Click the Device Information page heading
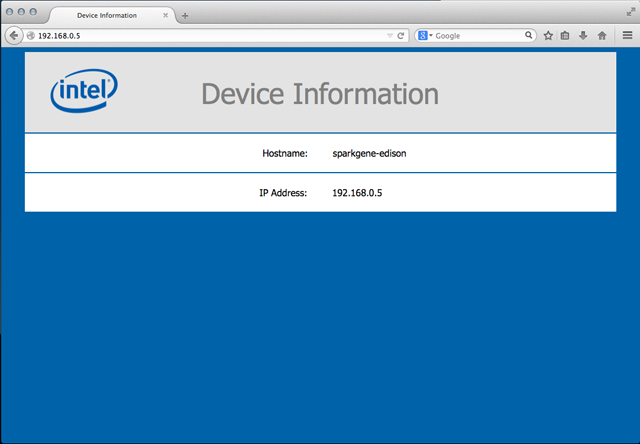This screenshot has height=444, width=640. pyautogui.click(x=319, y=94)
